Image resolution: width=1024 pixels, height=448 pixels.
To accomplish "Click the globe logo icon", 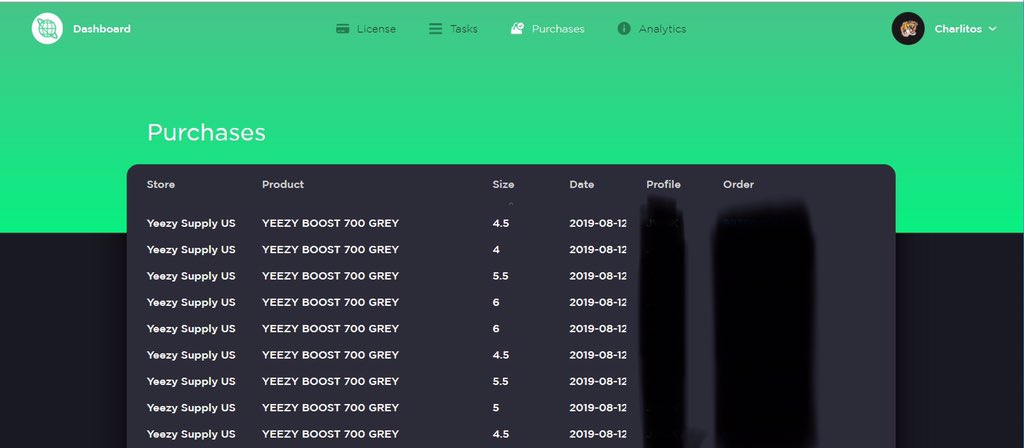I will click(47, 29).
